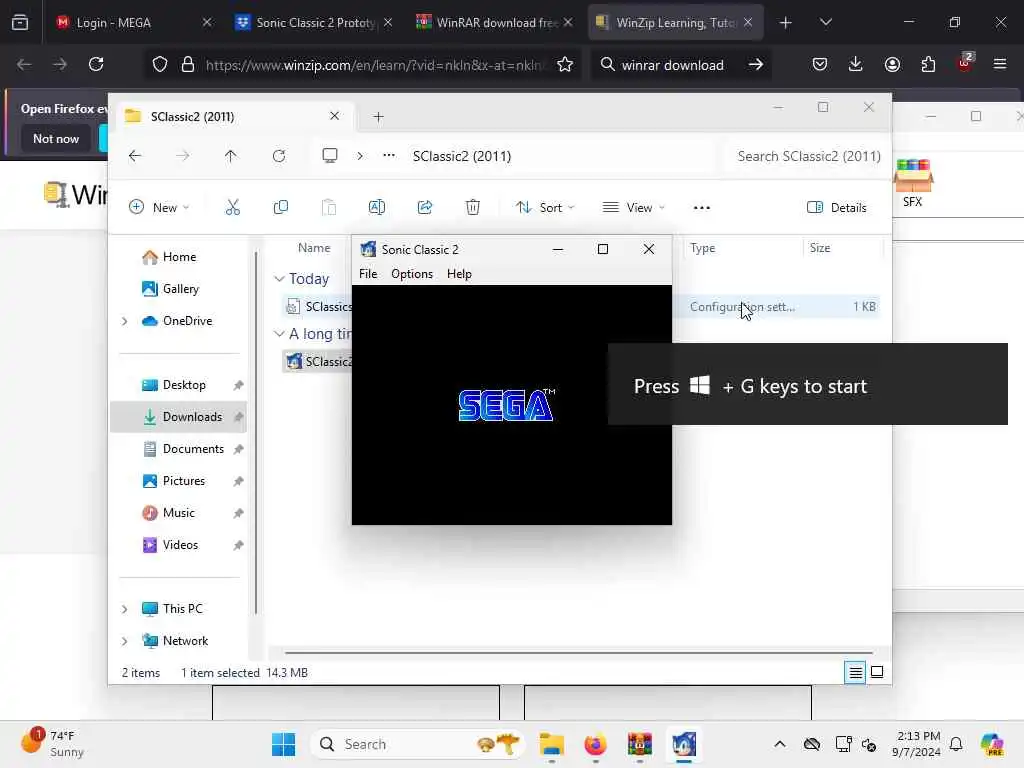Switch to details list view in status bar
Image resolution: width=1024 pixels, height=768 pixels.
point(855,672)
